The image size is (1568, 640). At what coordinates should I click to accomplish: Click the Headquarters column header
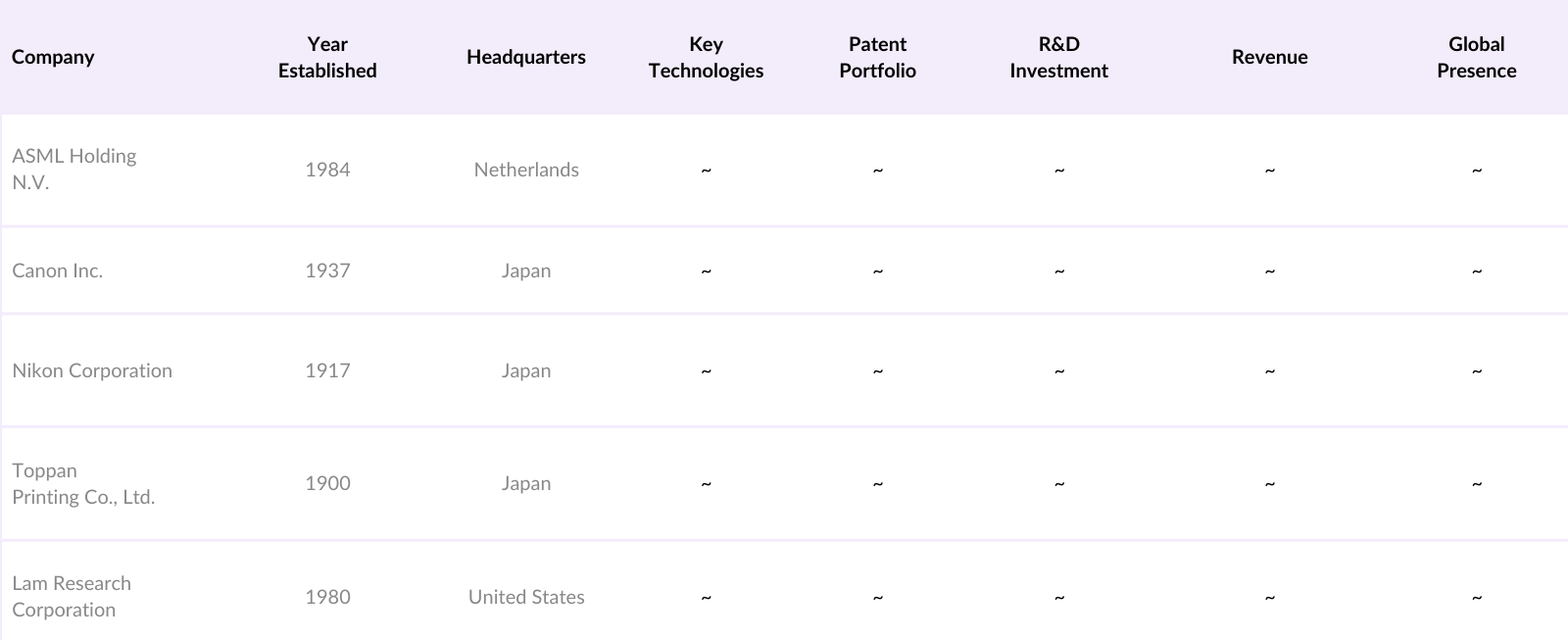coord(526,57)
